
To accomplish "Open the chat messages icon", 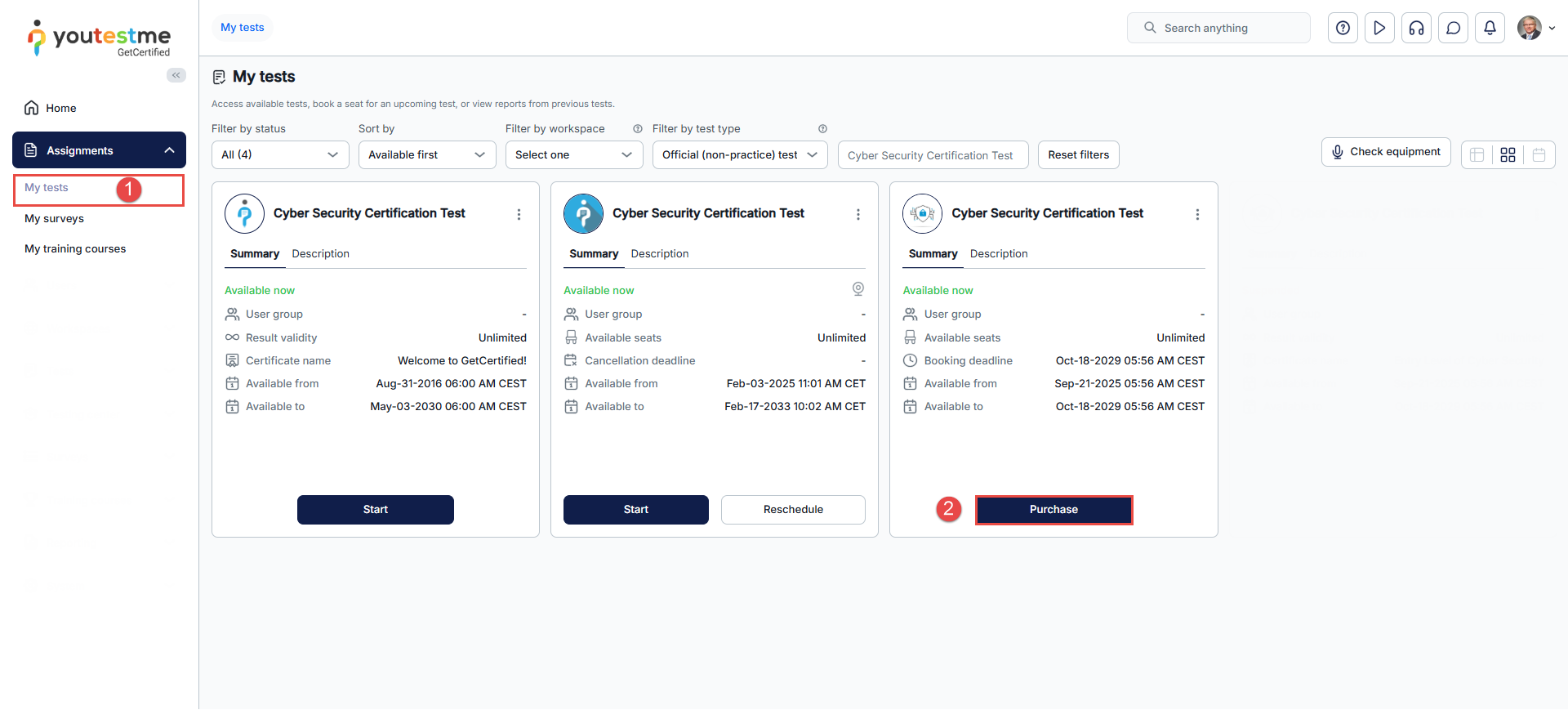I will click(1453, 28).
